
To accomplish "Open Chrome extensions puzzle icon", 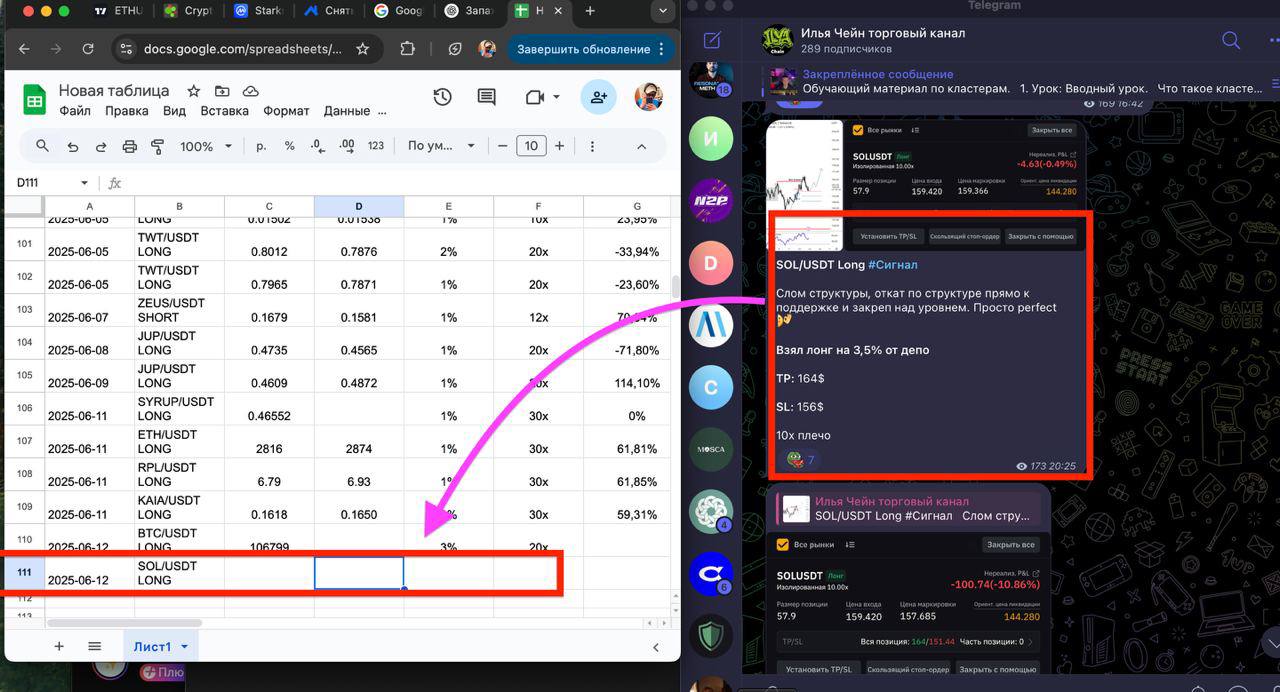I will (407, 48).
